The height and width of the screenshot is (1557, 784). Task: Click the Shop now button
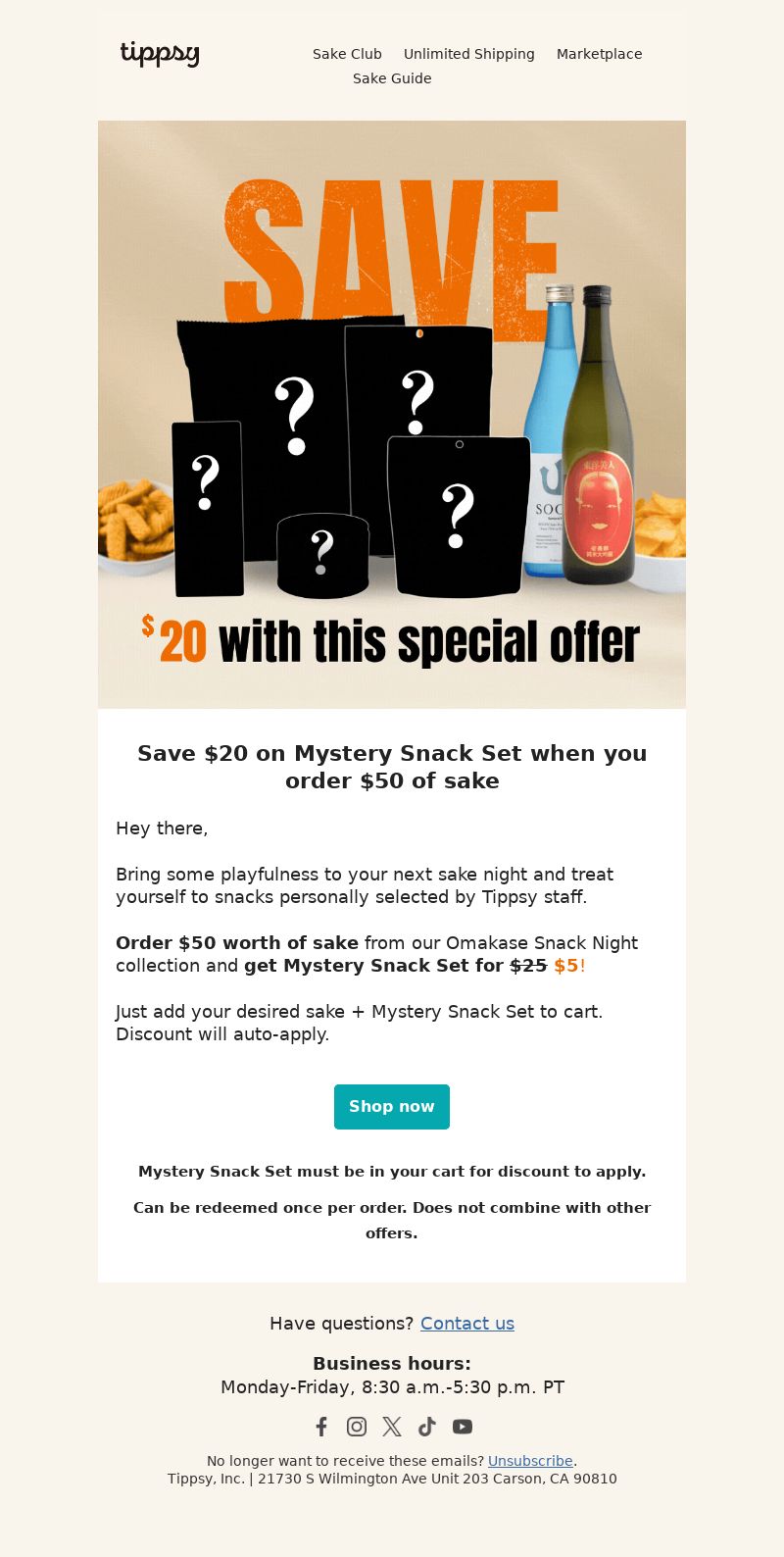coord(392,1106)
